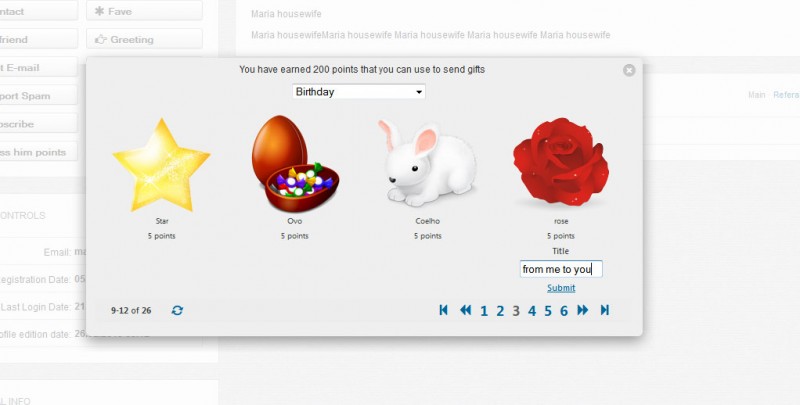The width and height of the screenshot is (800, 405).
Task: Open gifts page 5
Action: [548, 311]
